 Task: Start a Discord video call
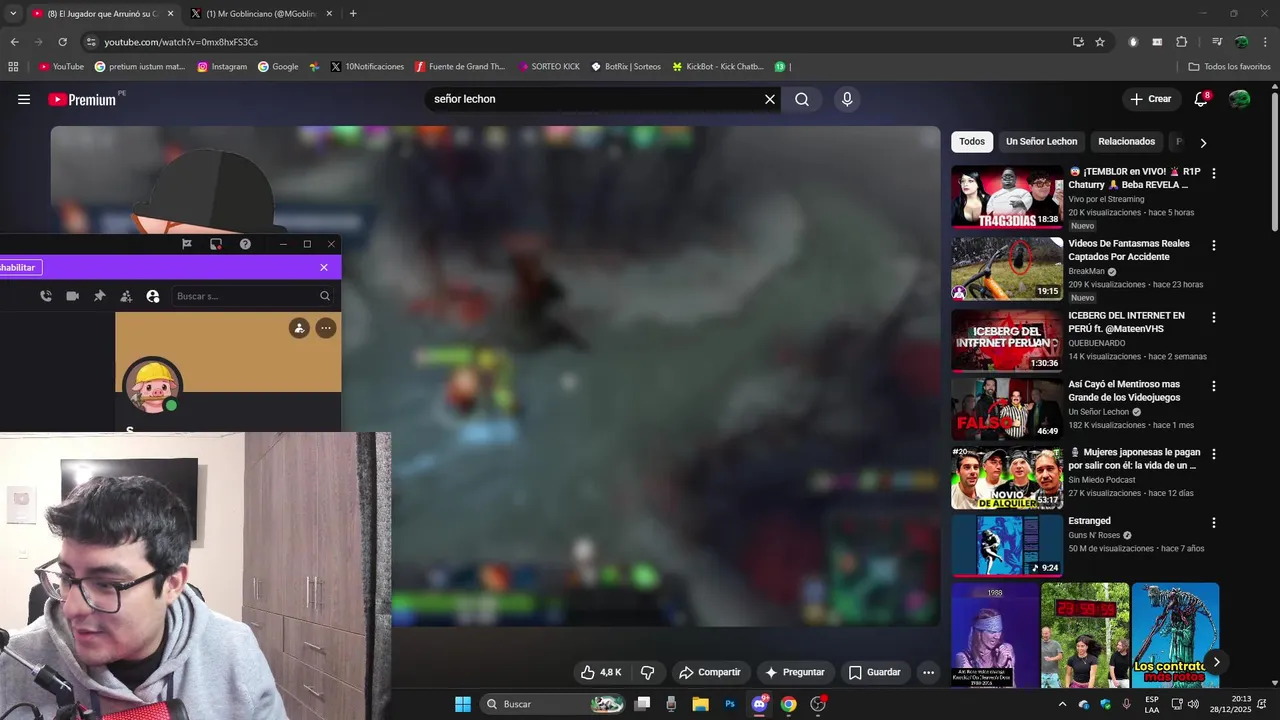[x=72, y=296]
